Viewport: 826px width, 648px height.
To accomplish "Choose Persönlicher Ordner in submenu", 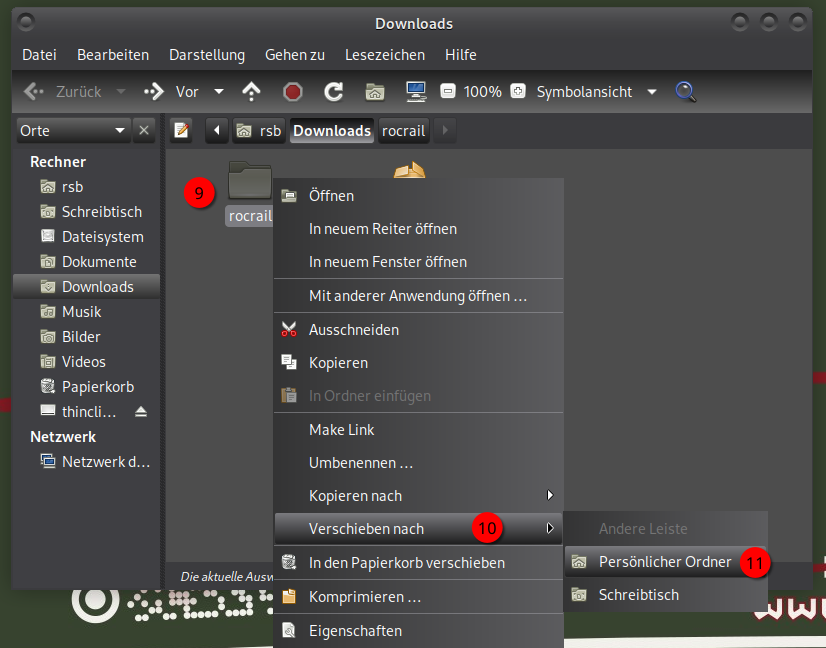I will click(665, 562).
